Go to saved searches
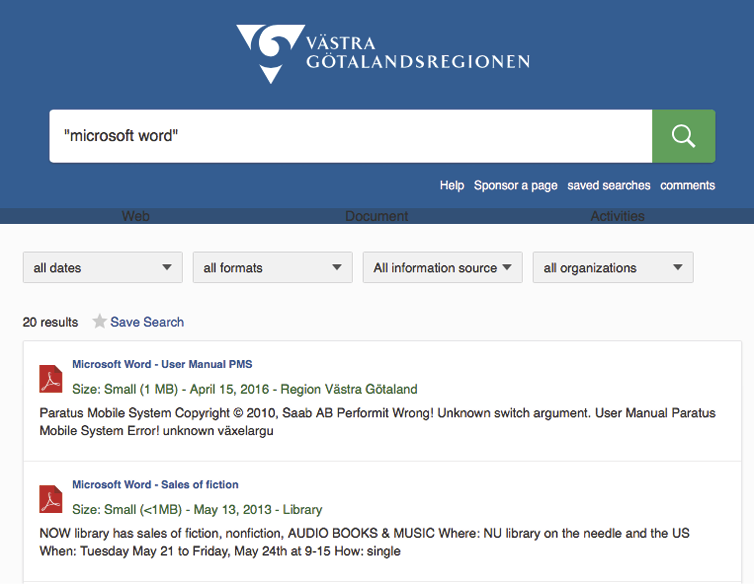754x584 pixels. click(x=609, y=185)
